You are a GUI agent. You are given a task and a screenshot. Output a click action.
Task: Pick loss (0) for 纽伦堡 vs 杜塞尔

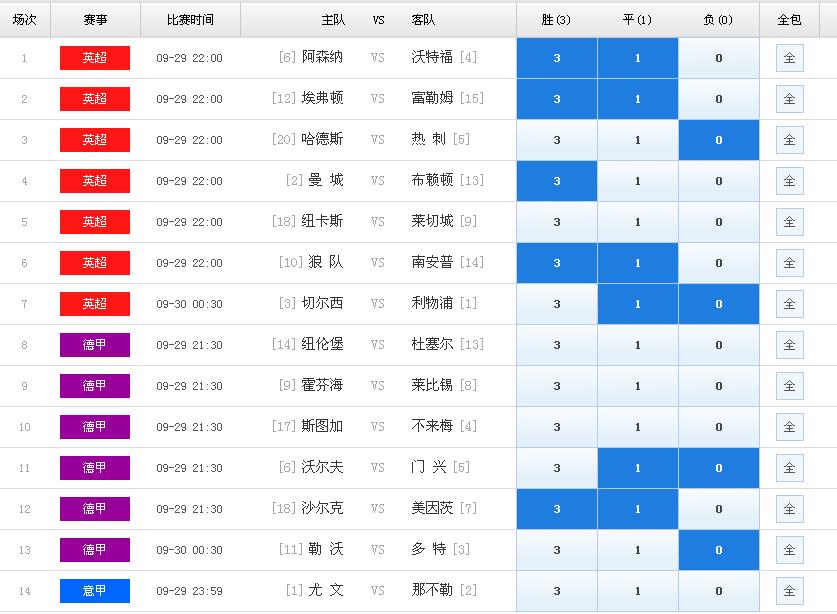pyautogui.click(x=718, y=345)
